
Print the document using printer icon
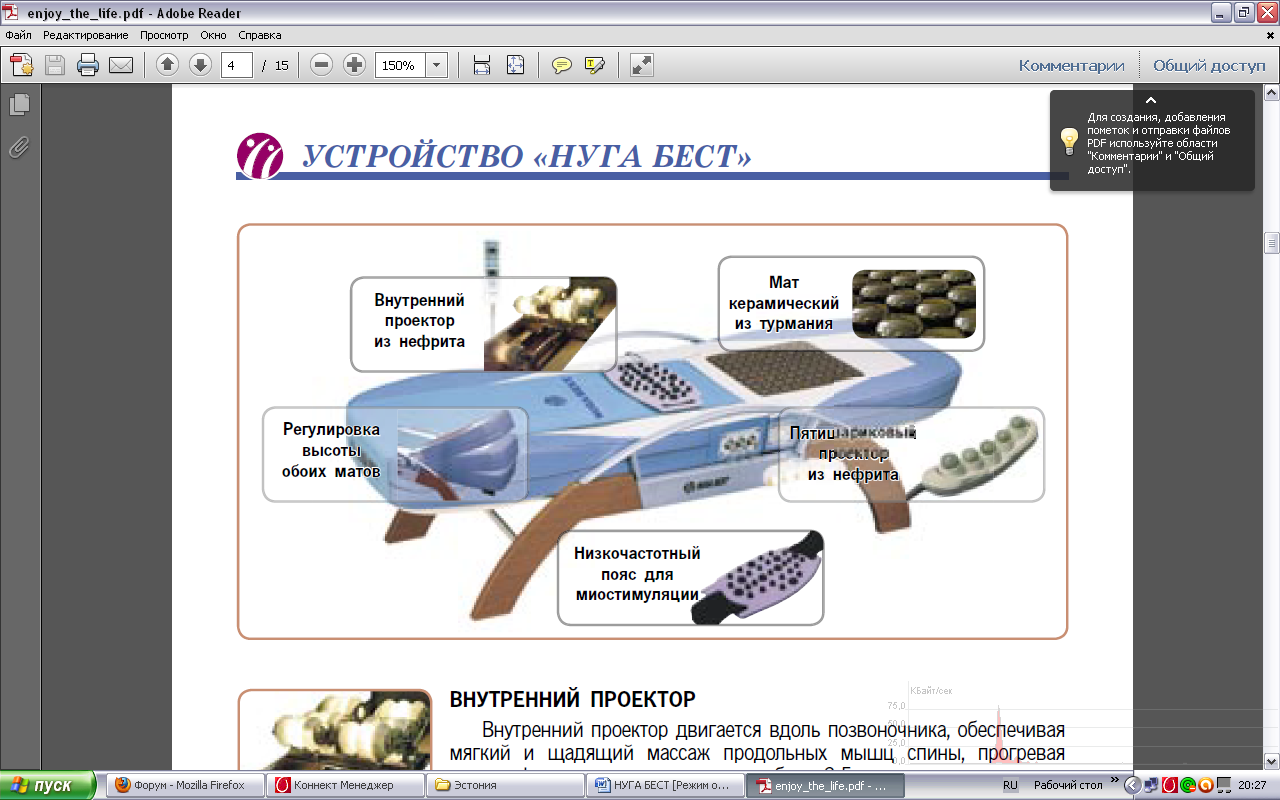pyautogui.click(x=88, y=65)
